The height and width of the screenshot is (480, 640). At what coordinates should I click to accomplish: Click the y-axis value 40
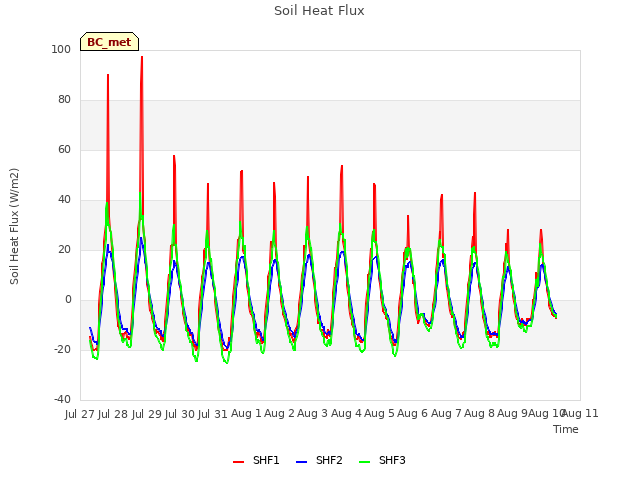(64, 200)
